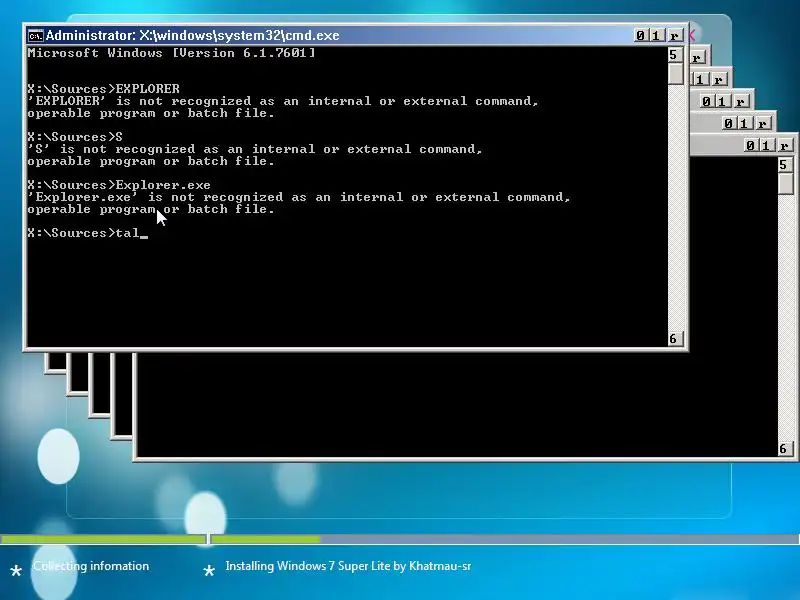
Task: Close the front Administrator cmd.exe window
Action: coord(675,35)
